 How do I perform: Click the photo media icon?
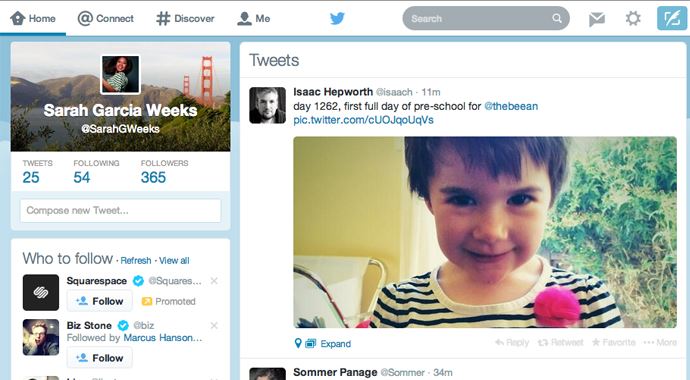pos(311,343)
